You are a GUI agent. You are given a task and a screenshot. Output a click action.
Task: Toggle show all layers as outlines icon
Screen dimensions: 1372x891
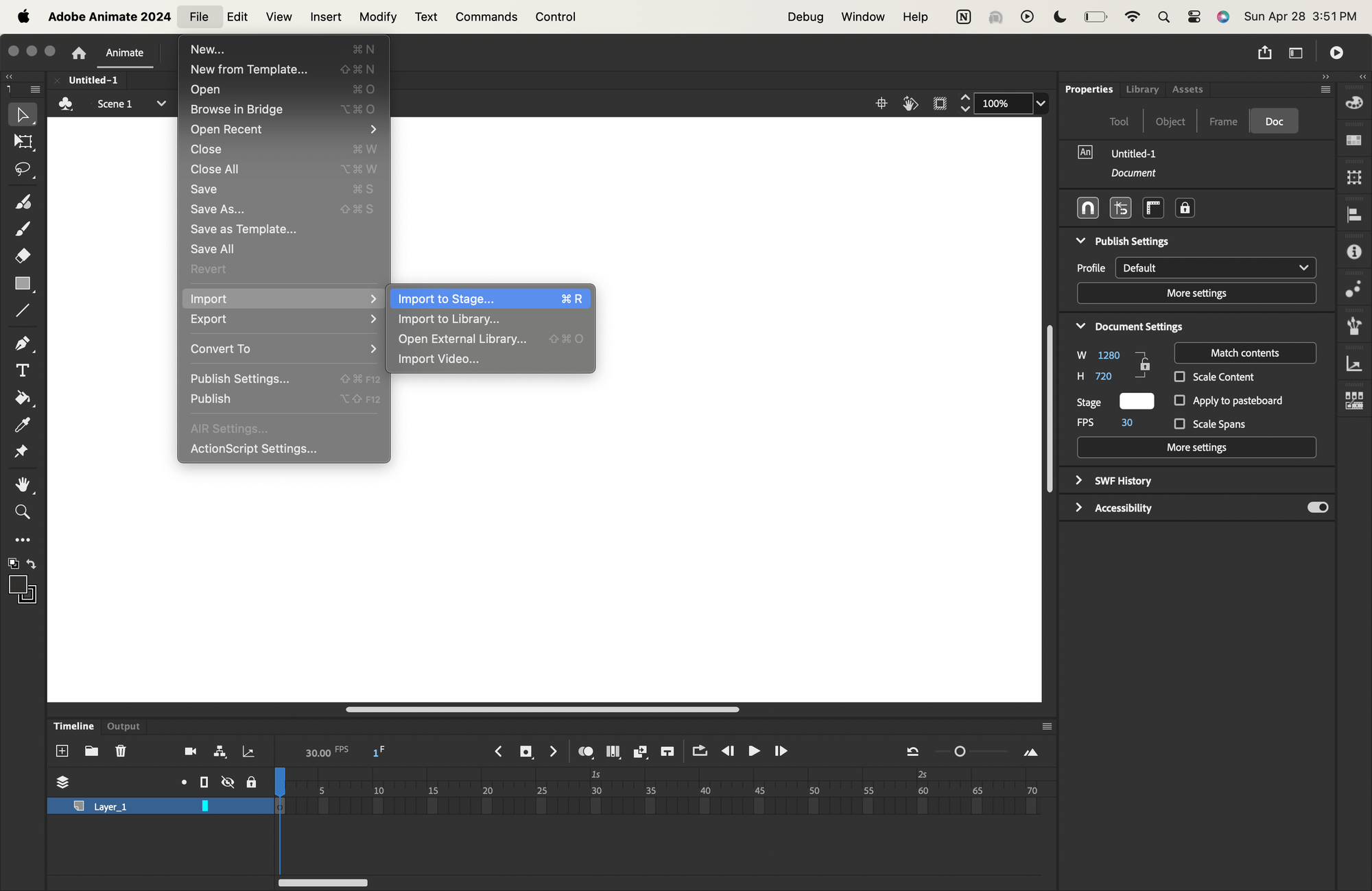click(204, 782)
